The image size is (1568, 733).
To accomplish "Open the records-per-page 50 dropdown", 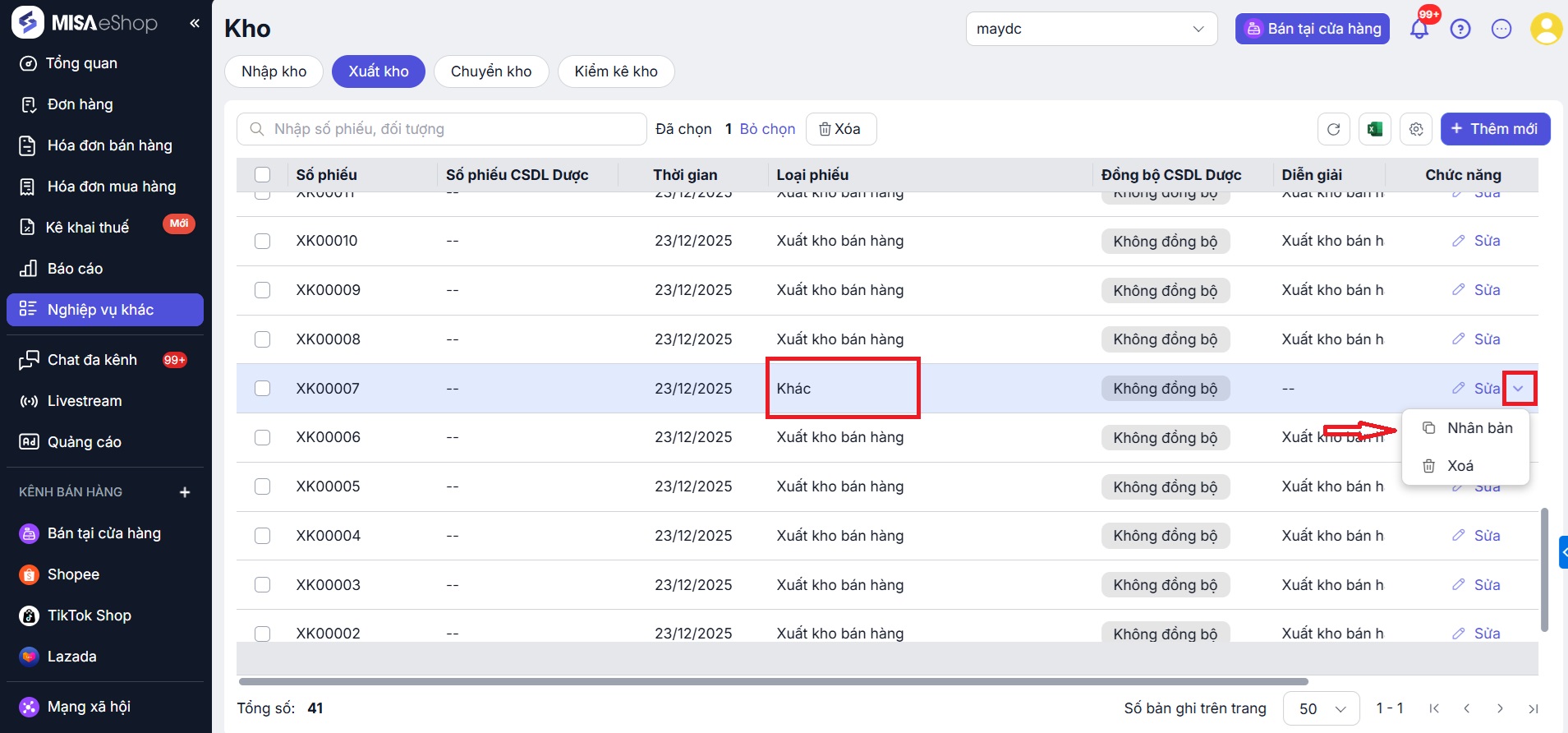I will pyautogui.click(x=1323, y=708).
